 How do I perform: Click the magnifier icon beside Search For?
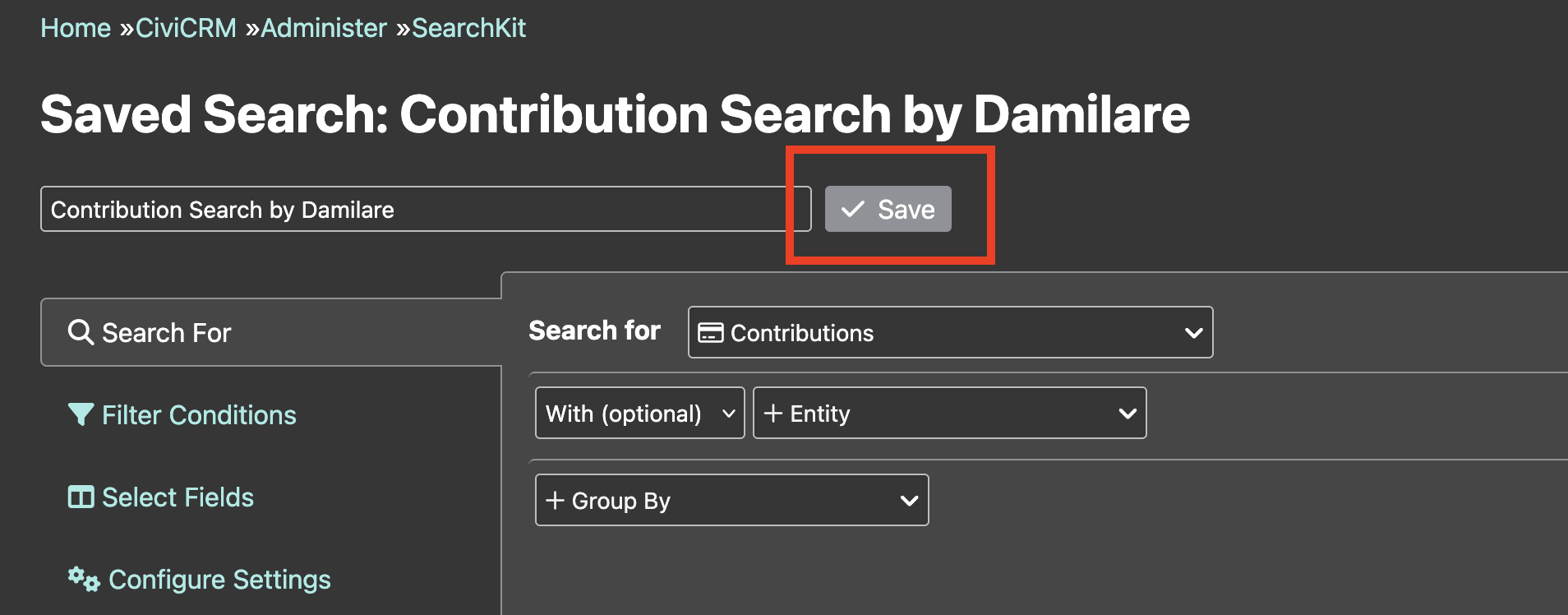tap(81, 332)
